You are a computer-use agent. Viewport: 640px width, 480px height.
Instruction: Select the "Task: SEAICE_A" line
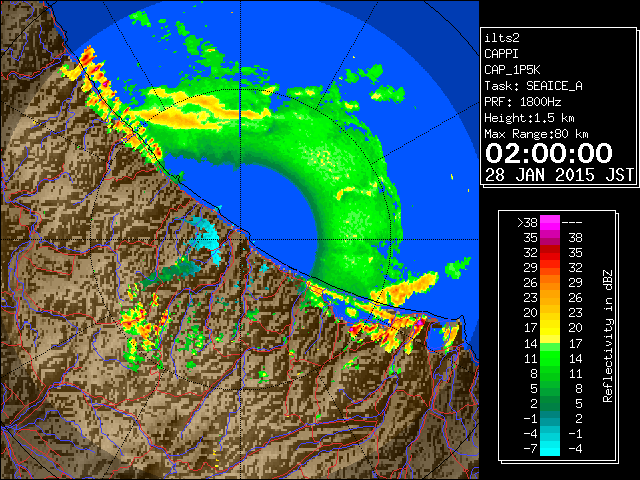tap(533, 86)
